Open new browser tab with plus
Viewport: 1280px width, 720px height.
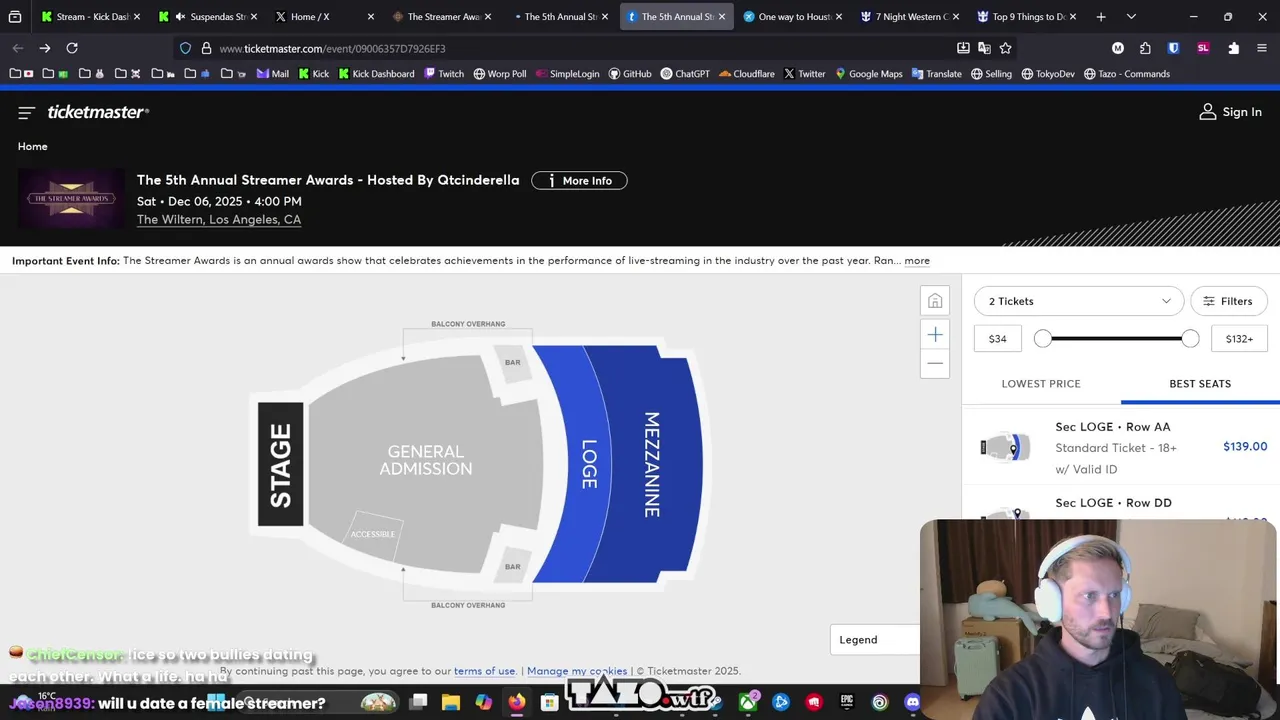[x=1101, y=17]
